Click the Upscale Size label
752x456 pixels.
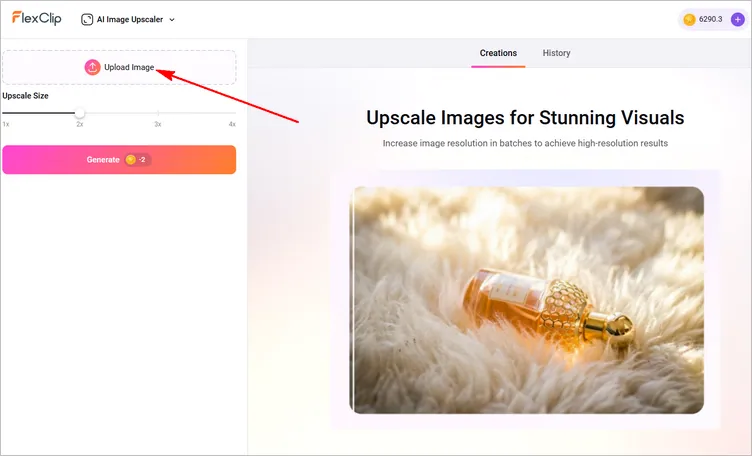click(25, 96)
